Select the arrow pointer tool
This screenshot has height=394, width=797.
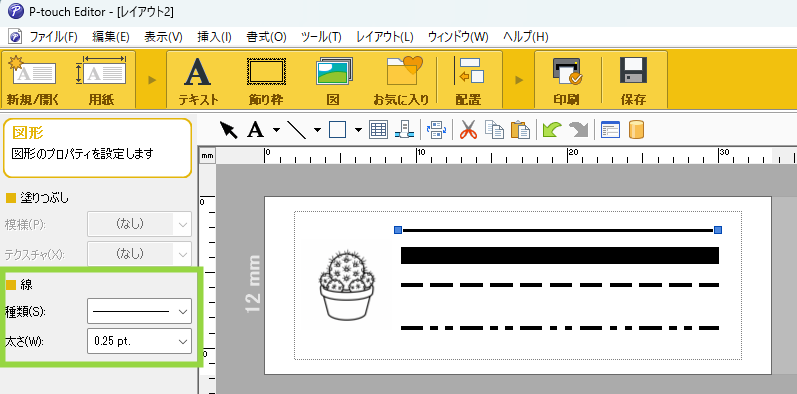click(228, 130)
